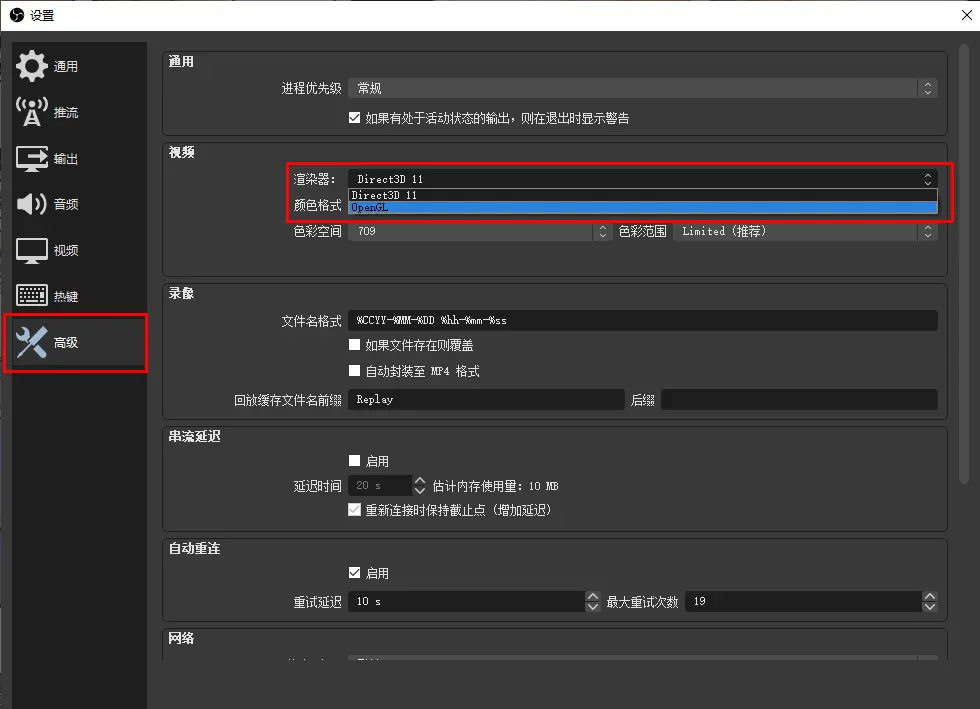Click the OBS logo in title bar
980x709 pixels.
(x=15, y=15)
